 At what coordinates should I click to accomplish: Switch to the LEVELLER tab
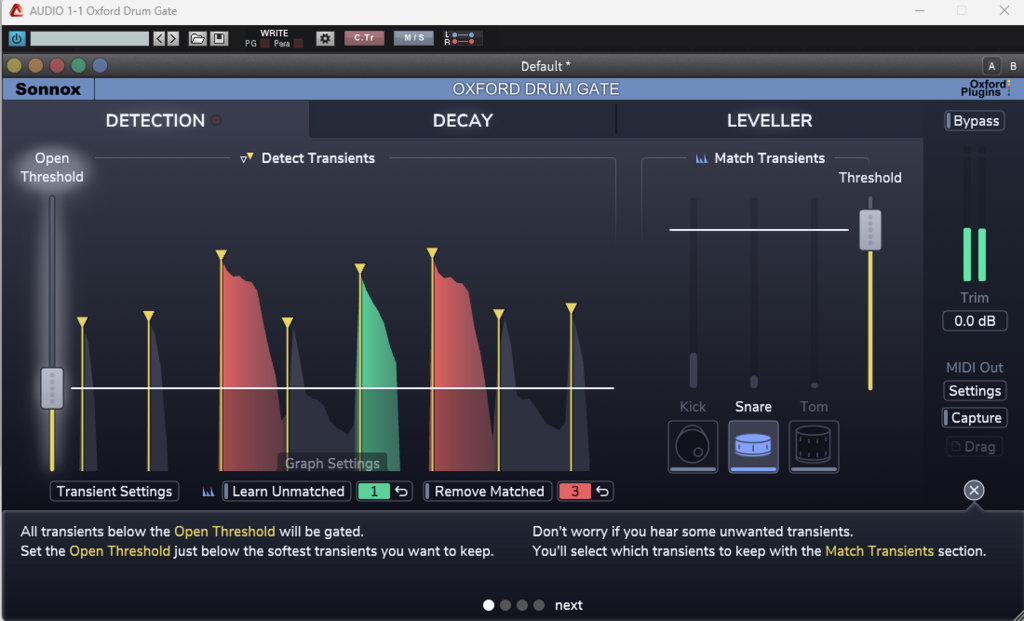[x=769, y=121]
